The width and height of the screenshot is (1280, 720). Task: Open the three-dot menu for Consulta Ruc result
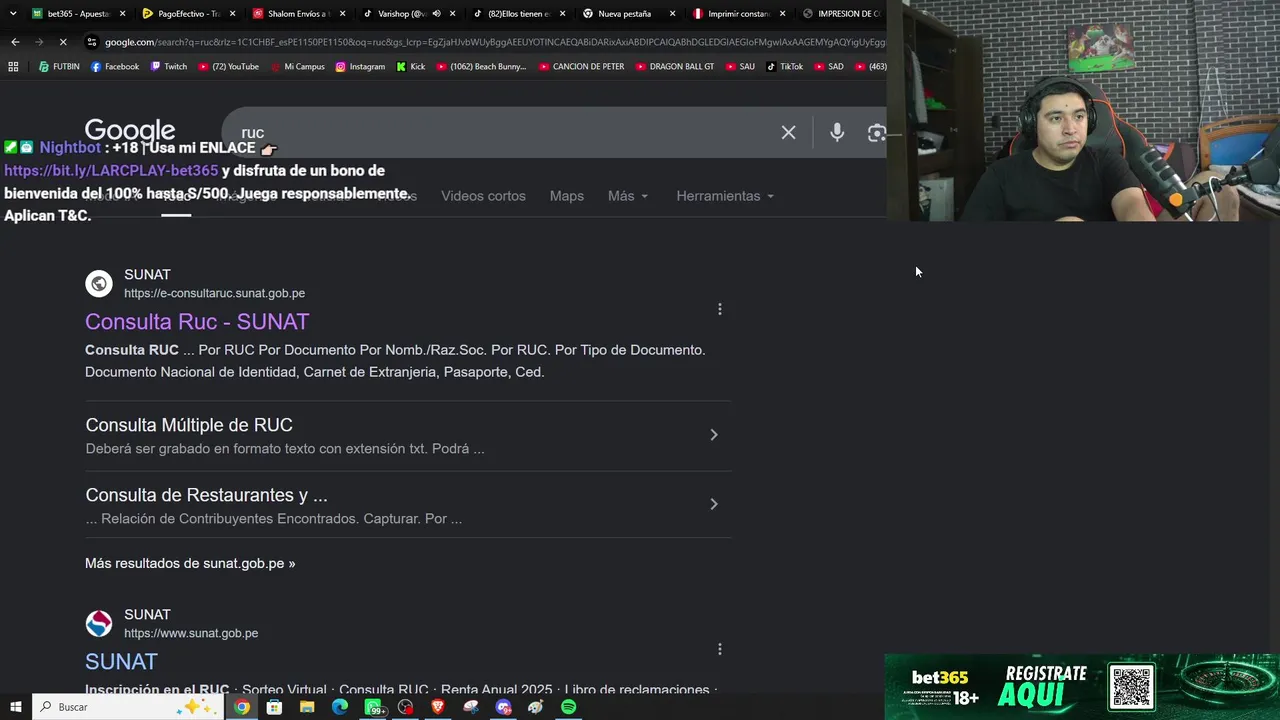719,309
